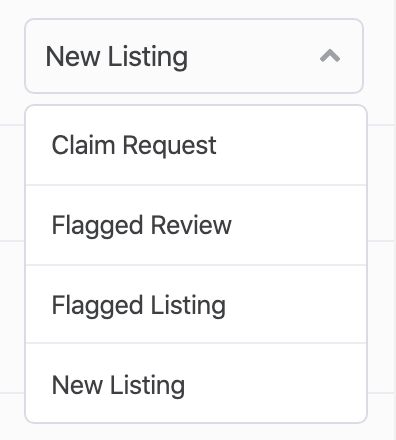Click the selected New Listing value text

click(117, 57)
